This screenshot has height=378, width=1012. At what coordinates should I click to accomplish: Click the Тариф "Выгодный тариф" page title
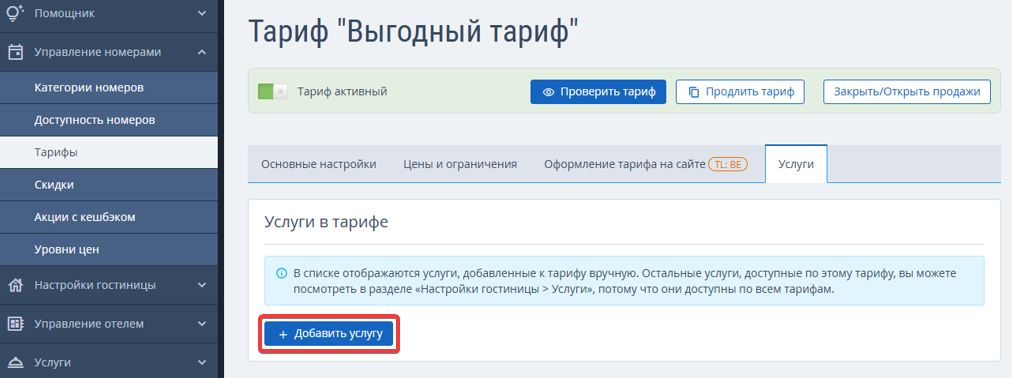414,32
